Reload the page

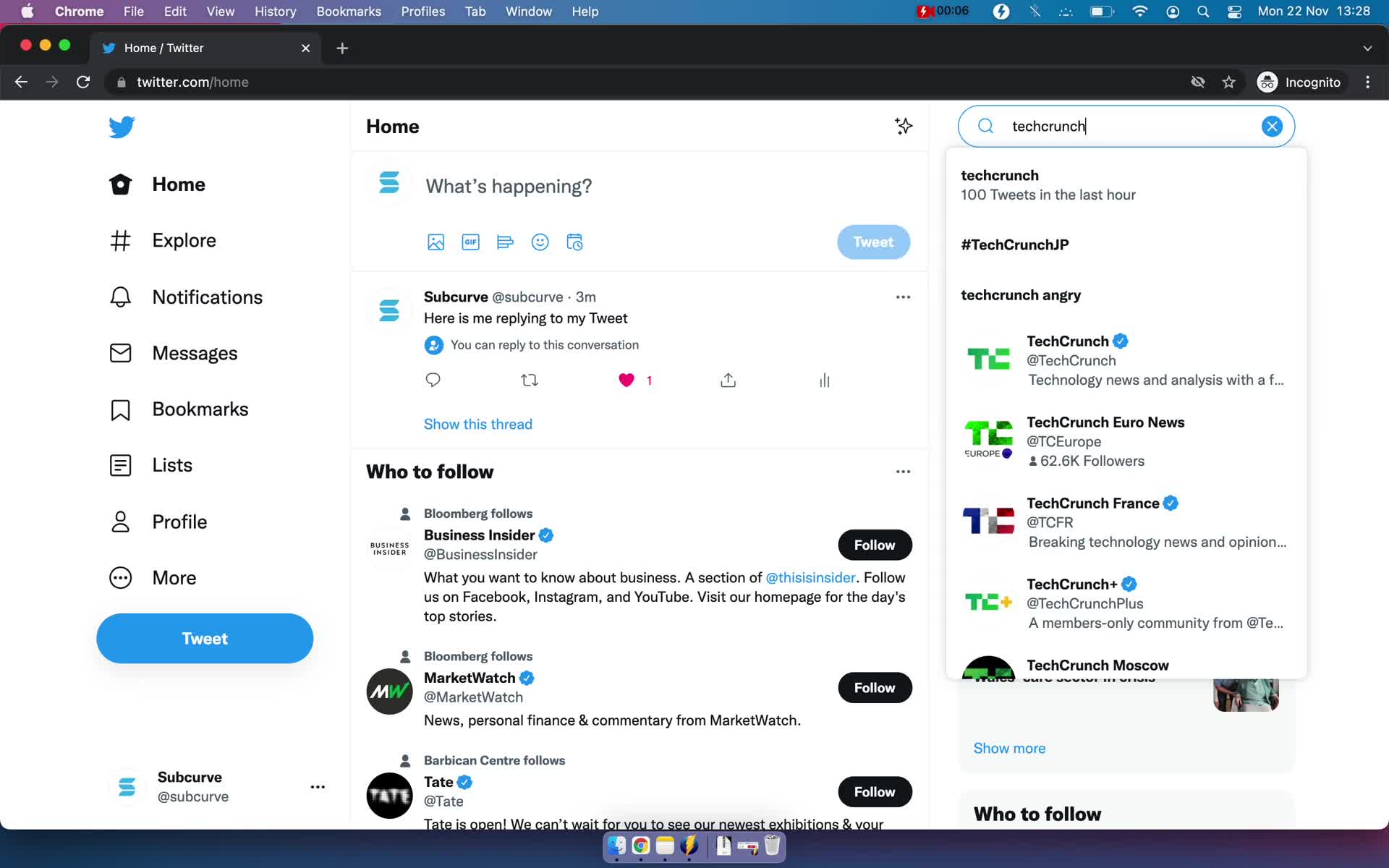tap(83, 82)
